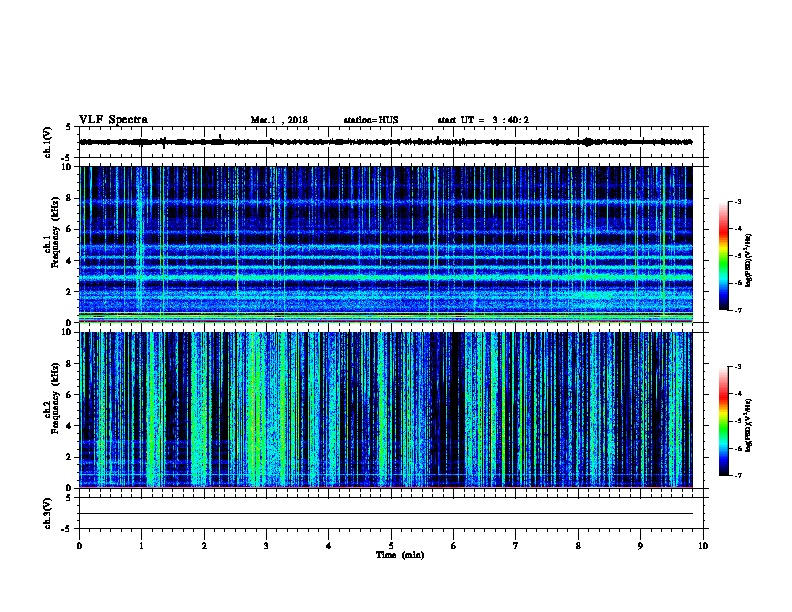The height and width of the screenshot is (612, 792).
Task: Click the '-3' label on ch.2 colorbar
Action: click(x=737, y=367)
